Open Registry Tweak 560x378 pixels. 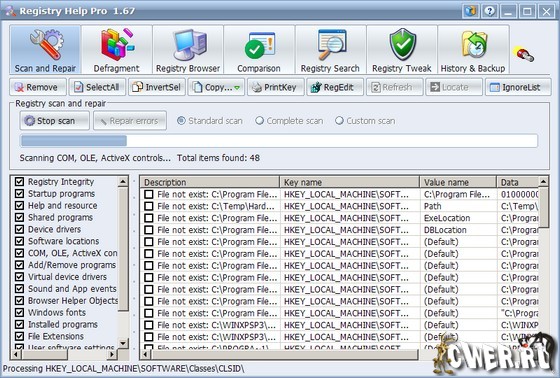[402, 50]
